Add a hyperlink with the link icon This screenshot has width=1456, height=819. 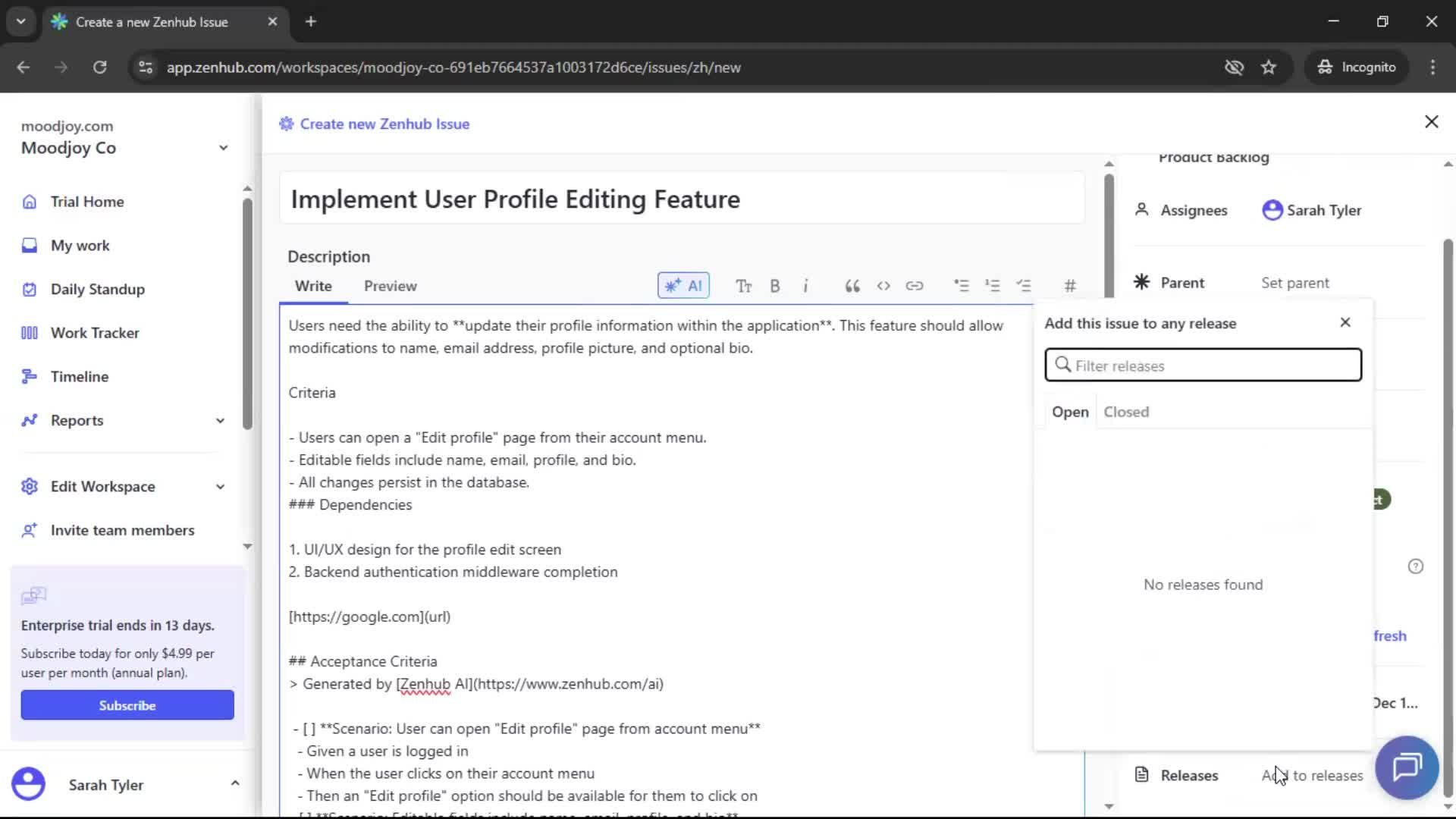click(915, 286)
